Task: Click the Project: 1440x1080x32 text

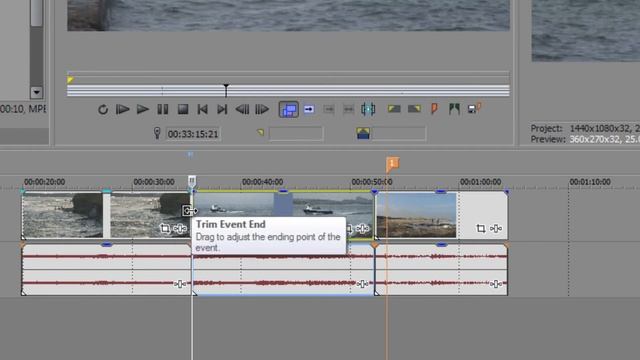Action: point(585,128)
